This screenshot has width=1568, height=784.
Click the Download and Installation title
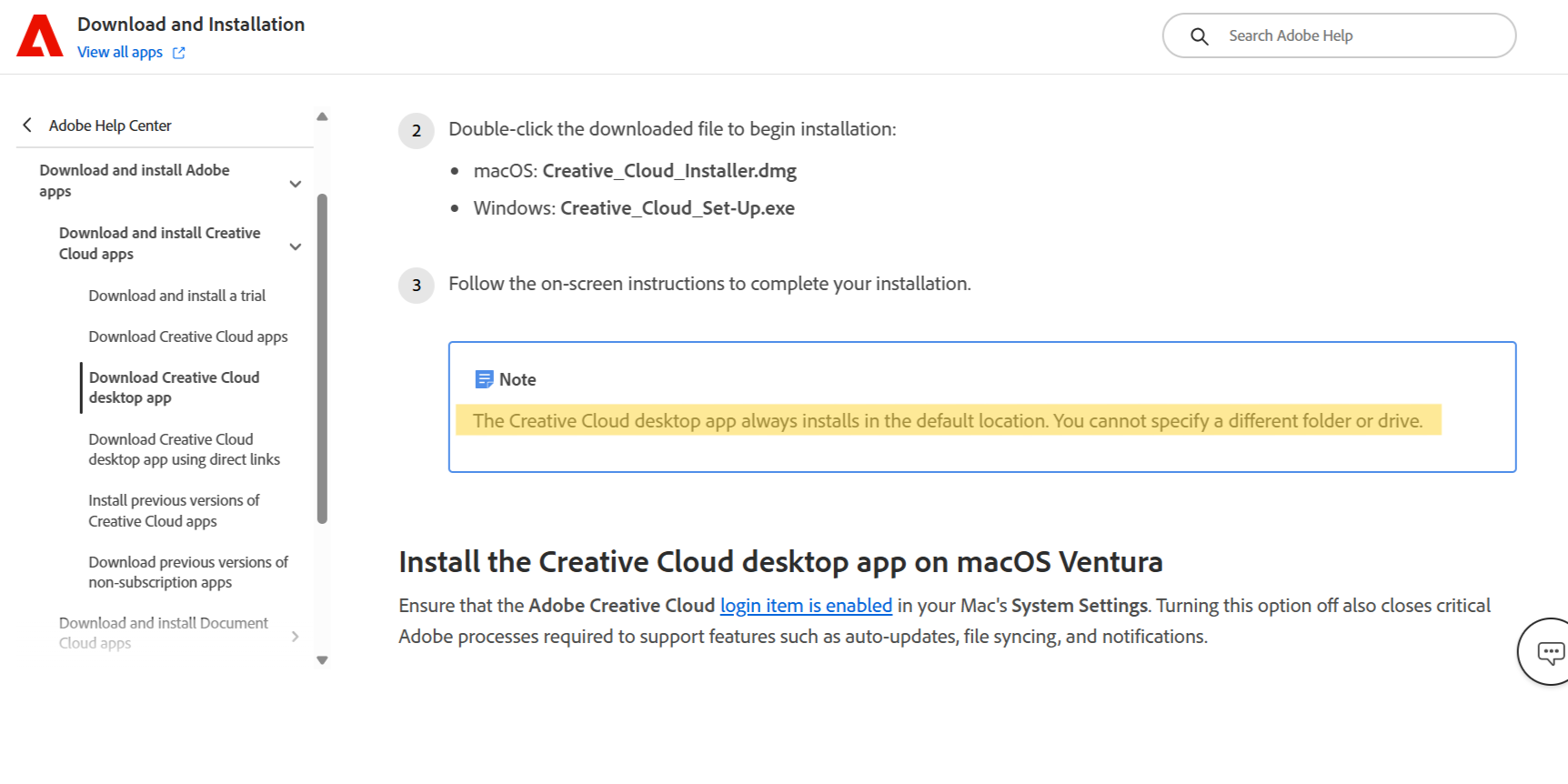pyautogui.click(x=191, y=25)
